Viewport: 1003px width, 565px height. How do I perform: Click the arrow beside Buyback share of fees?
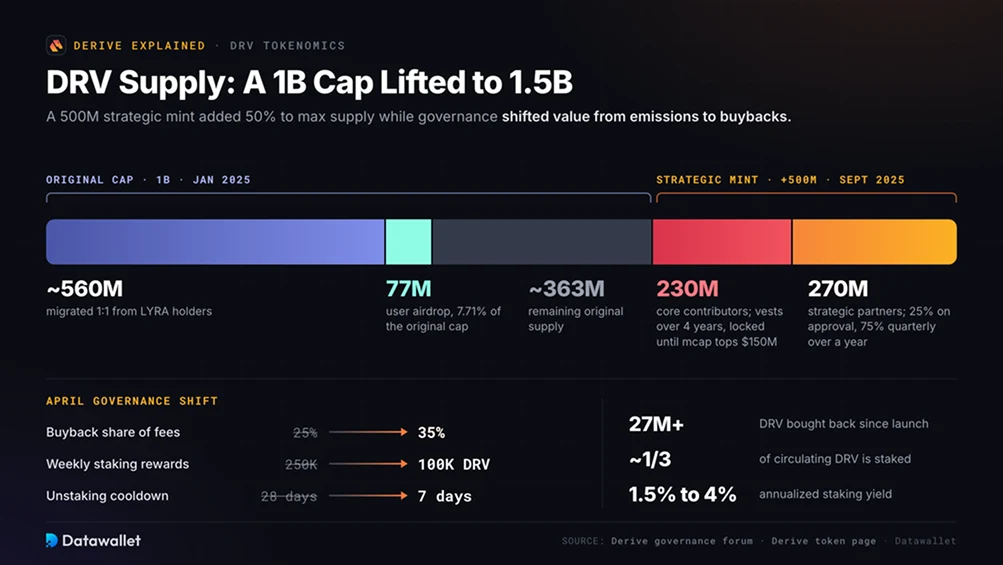point(368,432)
